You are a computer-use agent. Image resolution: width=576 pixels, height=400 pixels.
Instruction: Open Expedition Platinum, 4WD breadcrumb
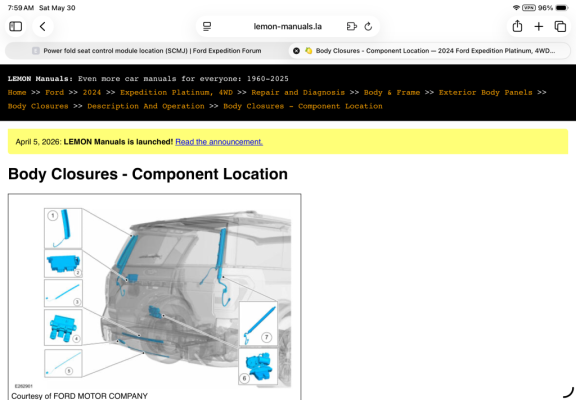(176, 93)
